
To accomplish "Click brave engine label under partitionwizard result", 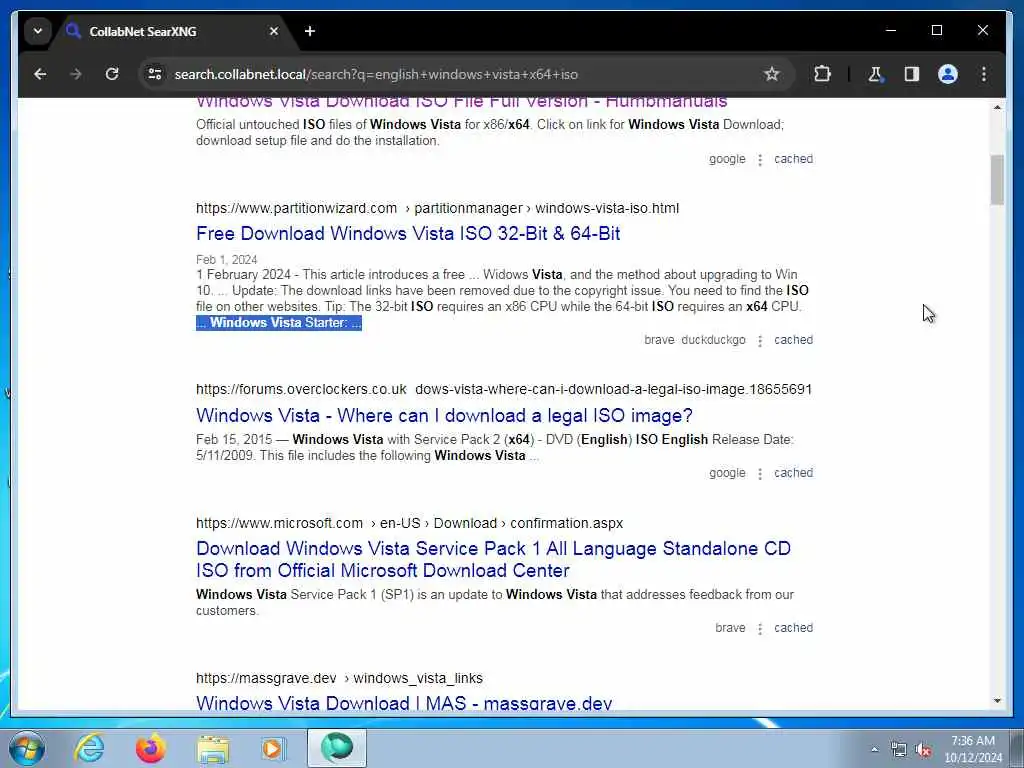I will [659, 340].
